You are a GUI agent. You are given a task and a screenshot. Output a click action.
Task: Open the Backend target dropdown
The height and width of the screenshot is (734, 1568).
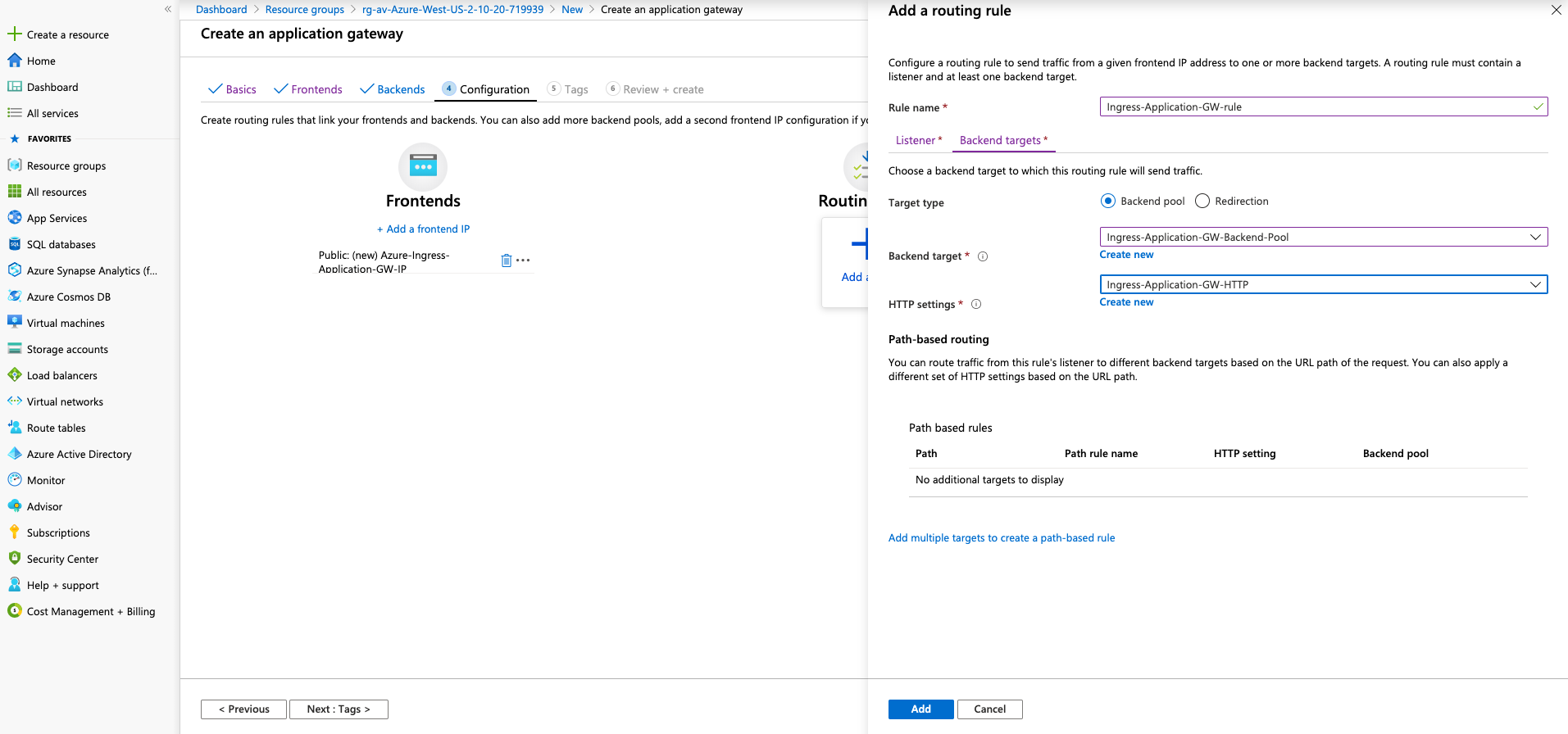click(x=1323, y=237)
